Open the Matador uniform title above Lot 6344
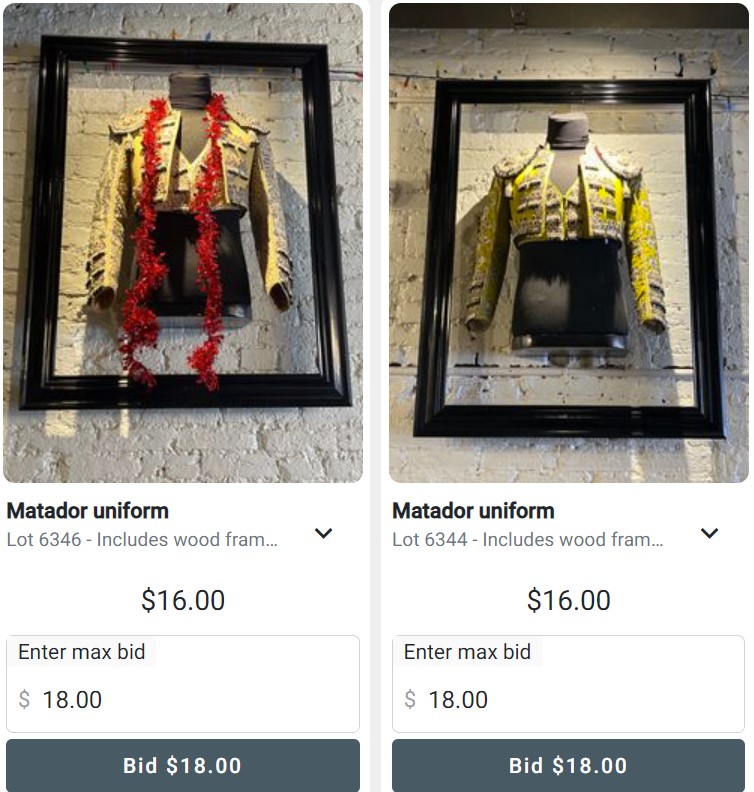 pos(473,511)
